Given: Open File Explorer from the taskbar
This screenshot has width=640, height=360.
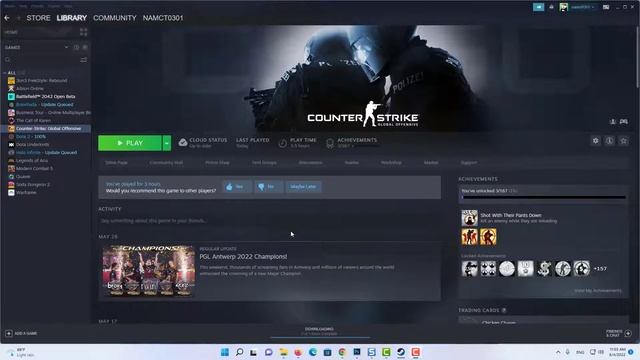Looking at the screenshot, I should click(x=283, y=352).
